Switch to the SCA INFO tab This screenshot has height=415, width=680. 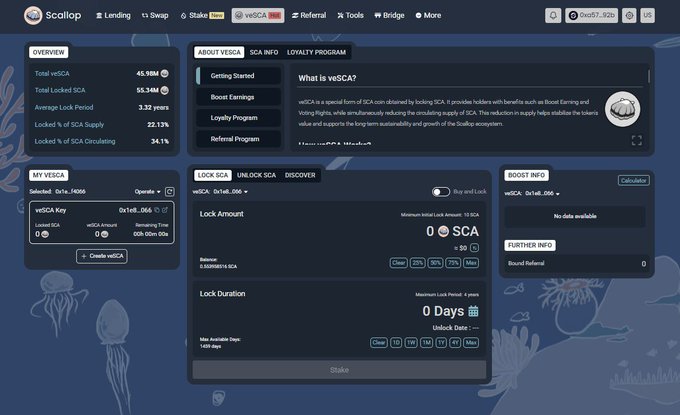point(264,52)
